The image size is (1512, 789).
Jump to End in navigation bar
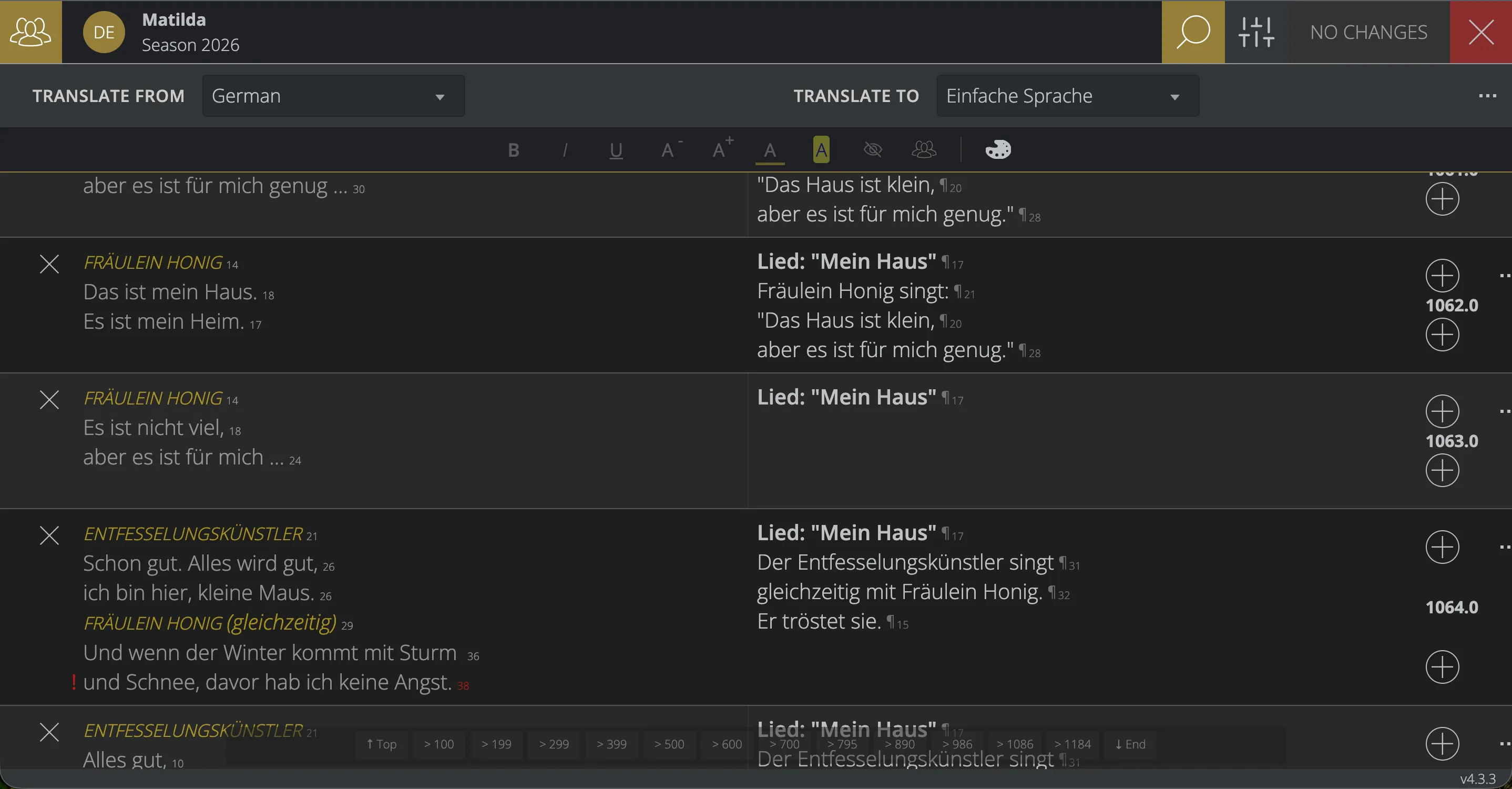click(1130, 744)
